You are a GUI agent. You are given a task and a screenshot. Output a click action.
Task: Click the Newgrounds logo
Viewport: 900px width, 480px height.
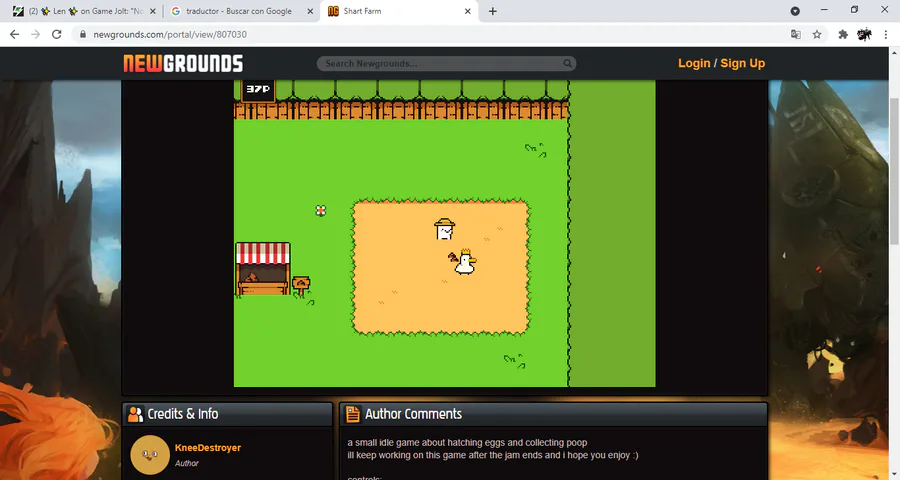(183, 63)
